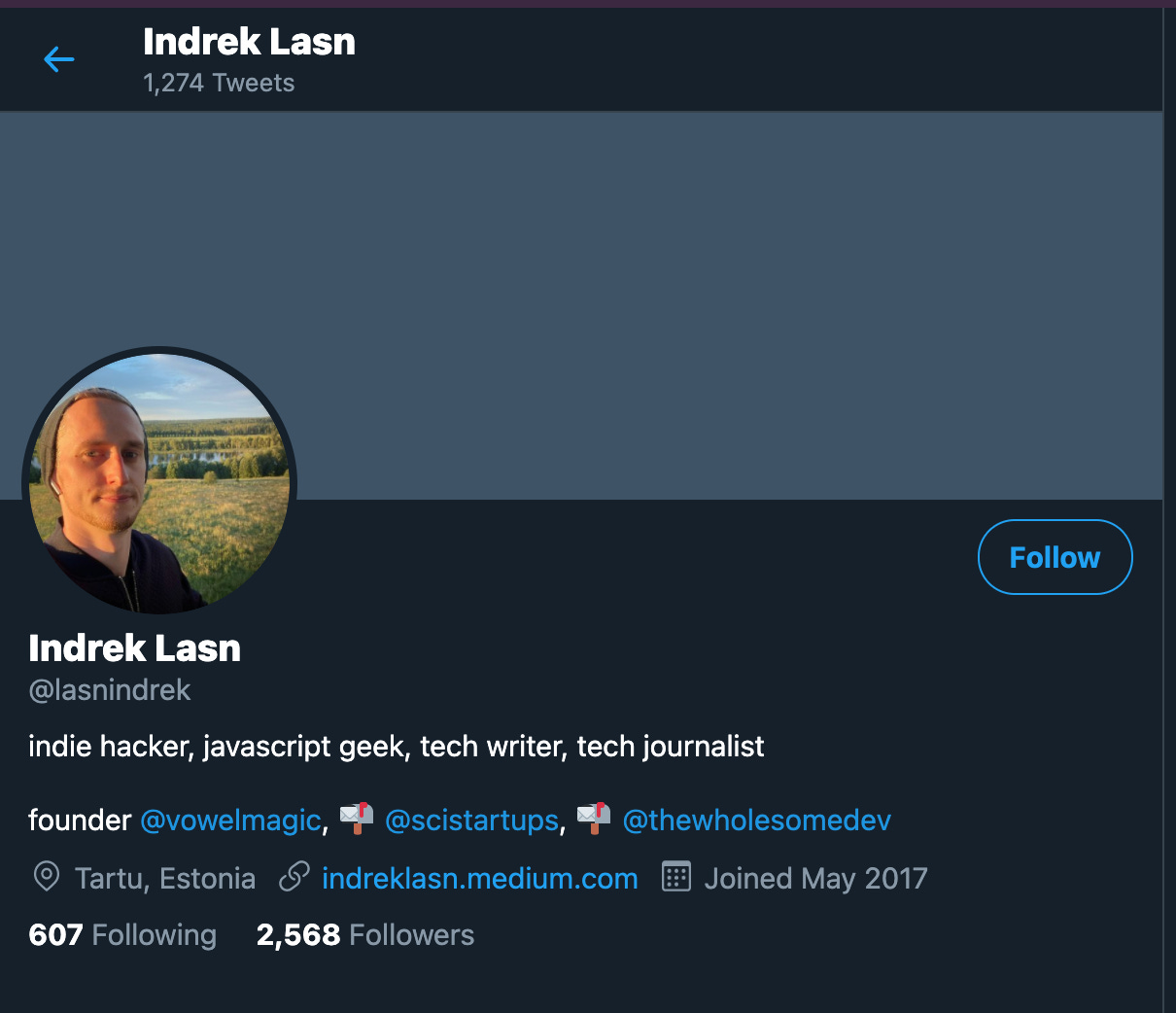Open the @vowelmagic mention link
Screen dimensions: 1176x1013
[230, 821]
